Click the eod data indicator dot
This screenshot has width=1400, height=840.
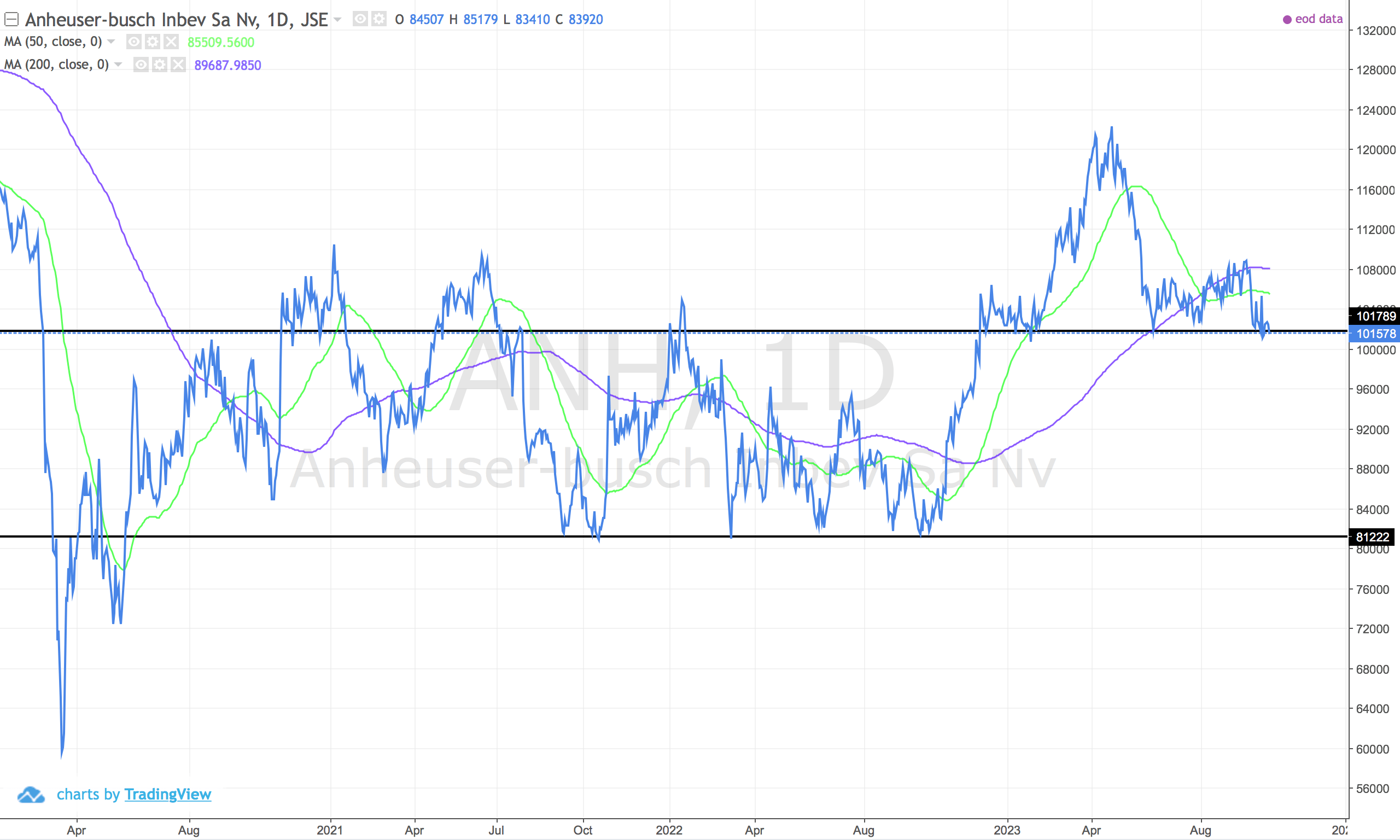(x=1287, y=19)
